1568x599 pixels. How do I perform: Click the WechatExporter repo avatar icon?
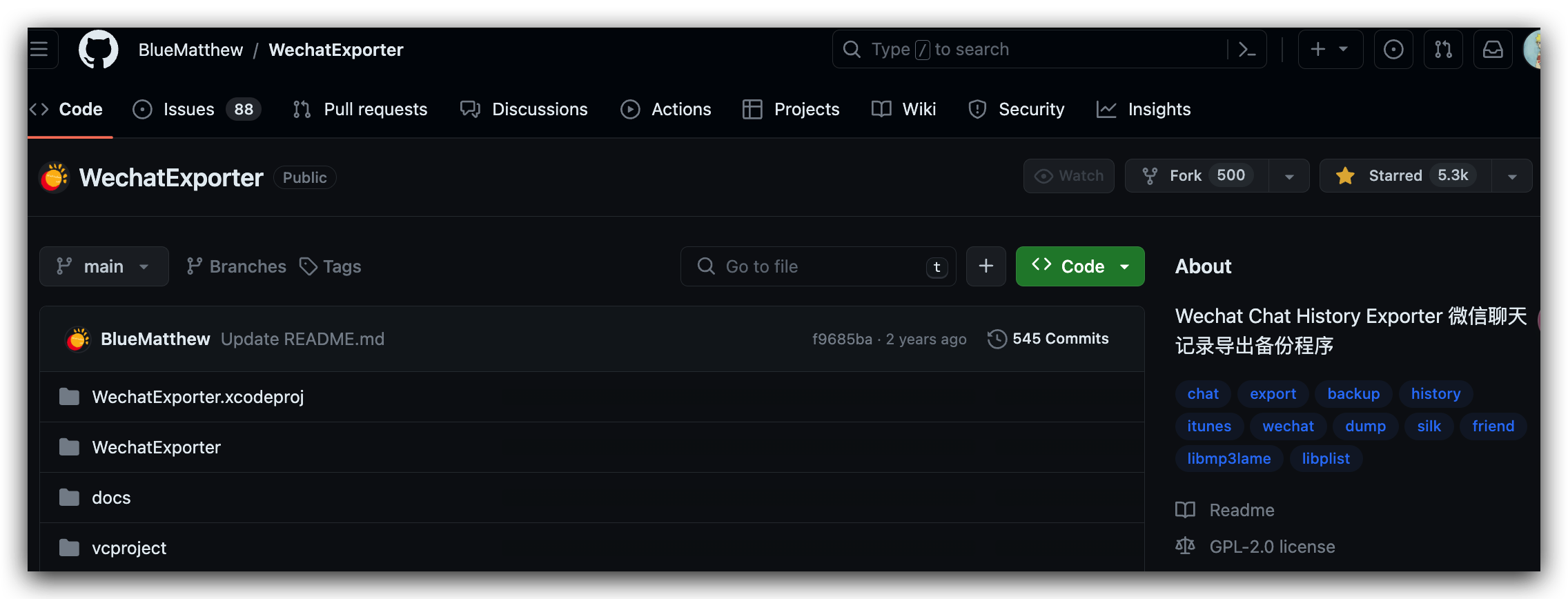tap(55, 177)
